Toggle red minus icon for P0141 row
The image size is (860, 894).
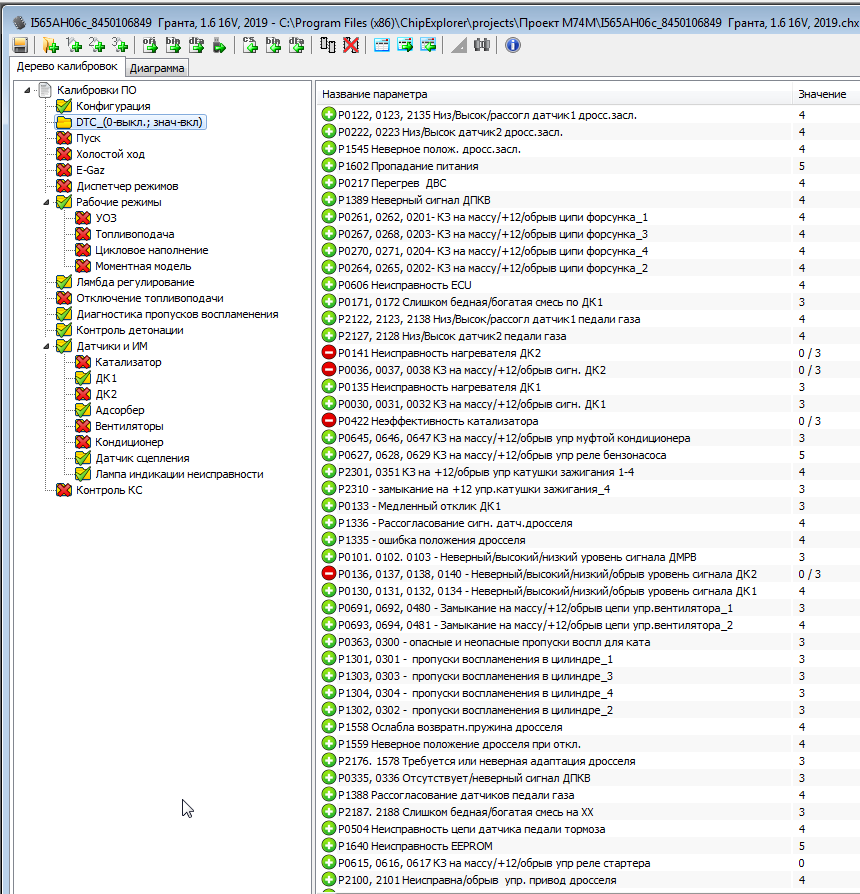click(x=329, y=353)
